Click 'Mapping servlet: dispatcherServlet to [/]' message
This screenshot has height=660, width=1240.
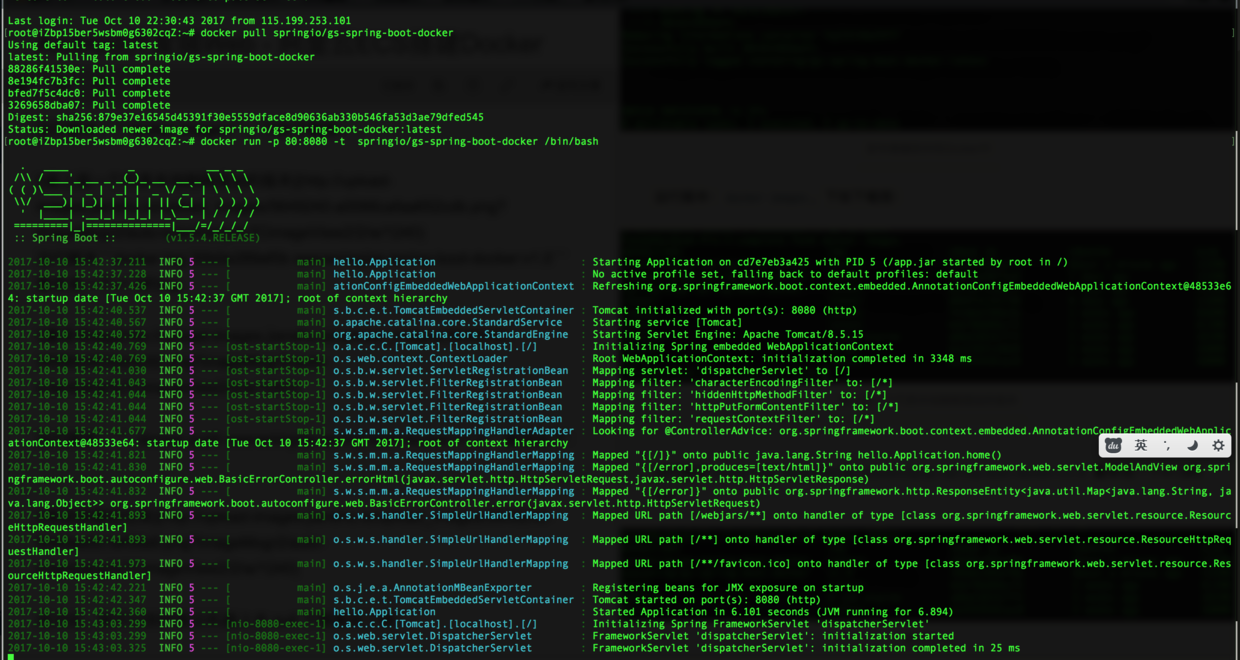pyautogui.click(x=719, y=371)
